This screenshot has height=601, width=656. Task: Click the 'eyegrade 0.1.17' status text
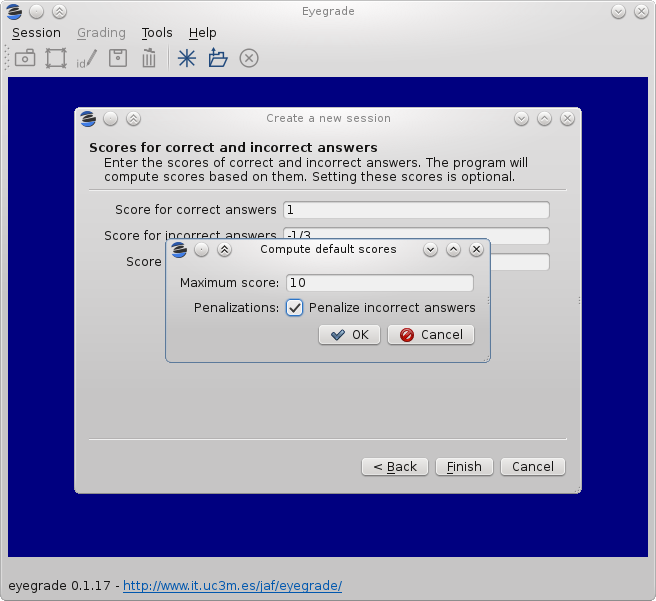click(x=59, y=586)
